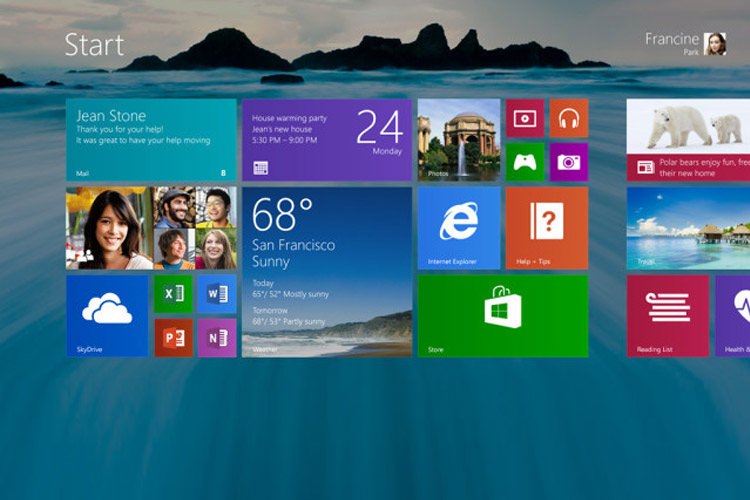Open the Windows Store tile
This screenshot has width=750, height=500.
point(503,316)
